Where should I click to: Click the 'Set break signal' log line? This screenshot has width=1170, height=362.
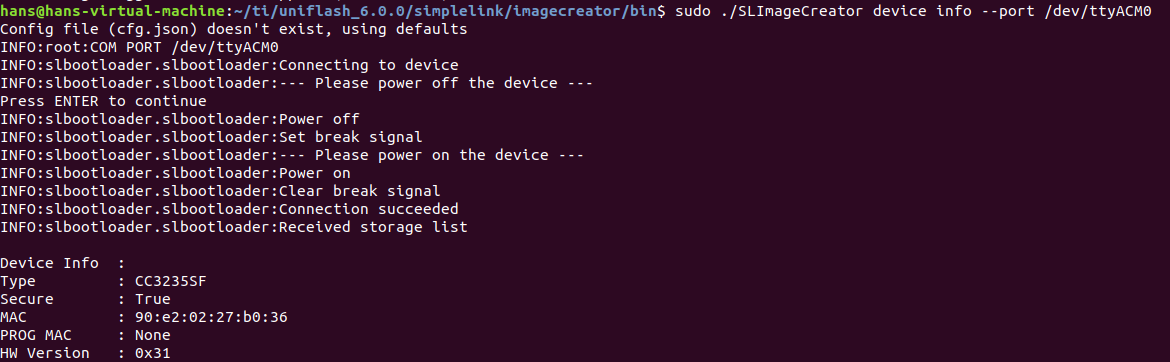pyautogui.click(x=211, y=137)
